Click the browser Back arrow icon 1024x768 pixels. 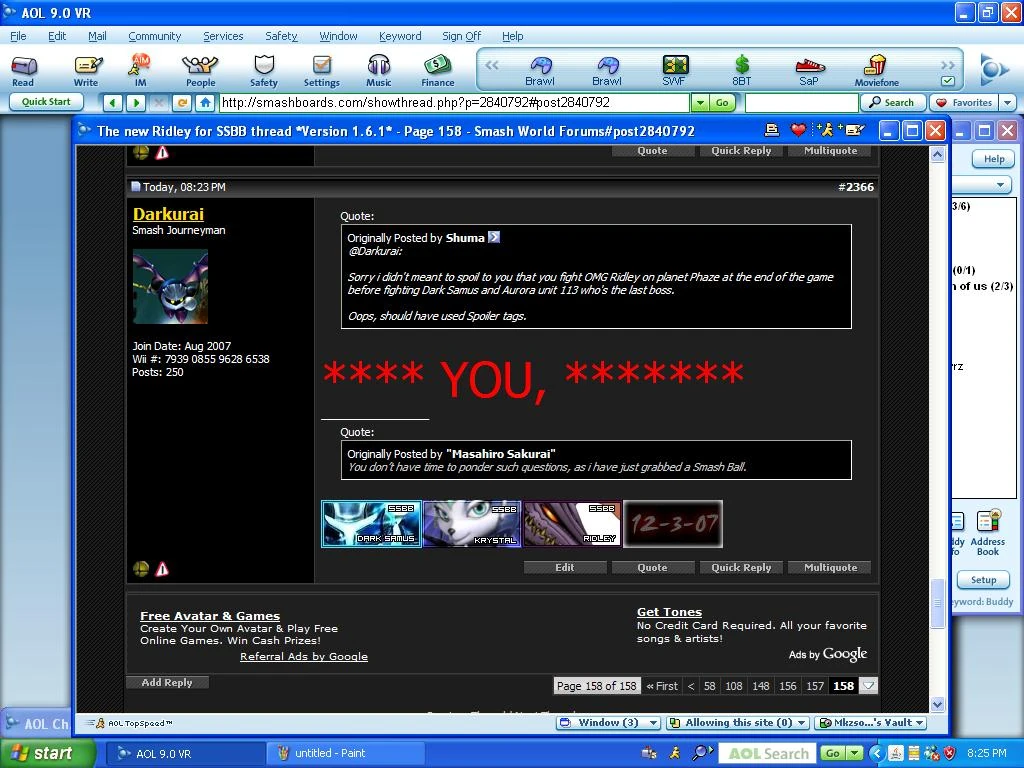tap(112, 103)
